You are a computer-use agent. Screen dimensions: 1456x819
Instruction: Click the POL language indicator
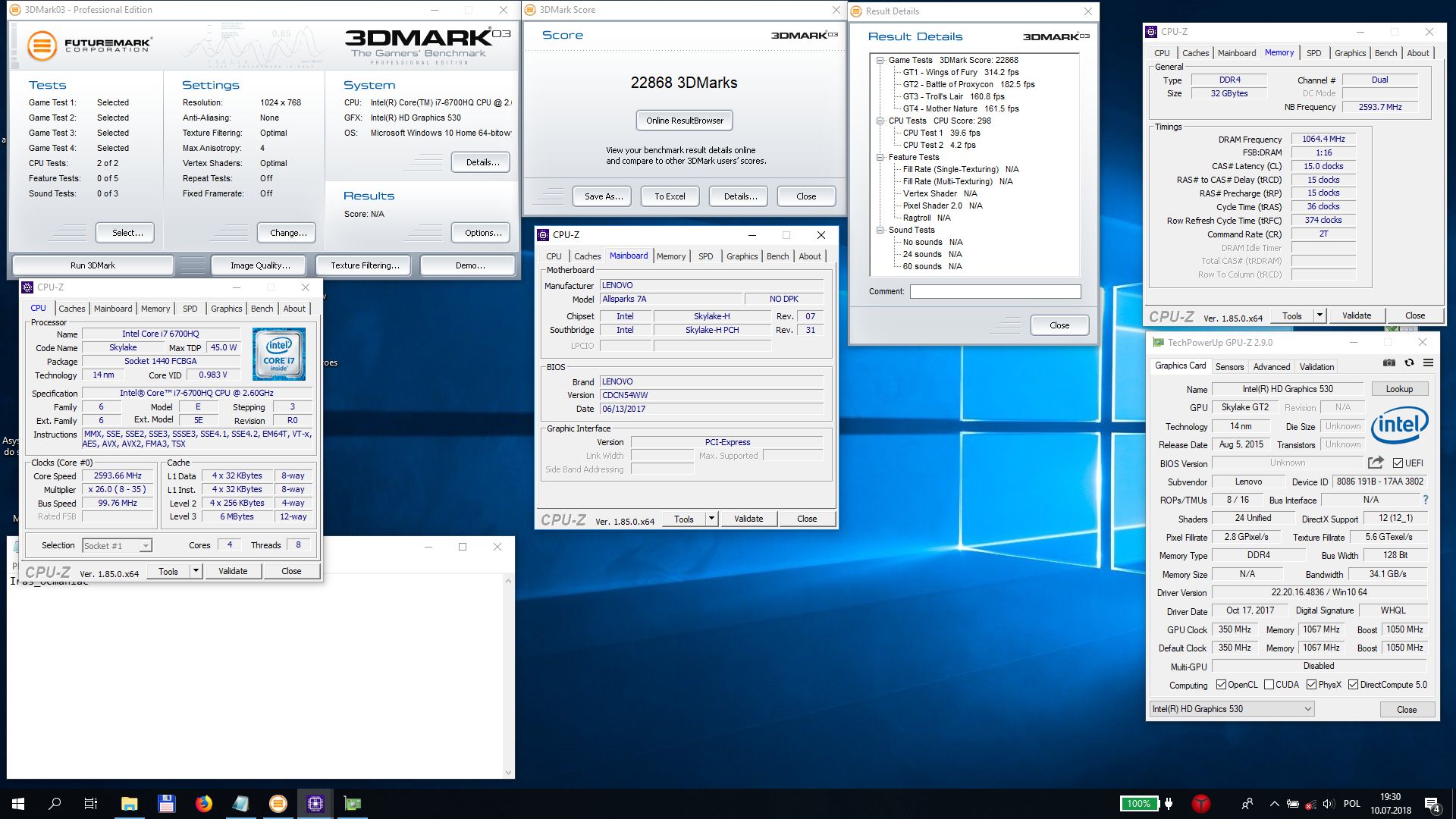click(x=1352, y=804)
